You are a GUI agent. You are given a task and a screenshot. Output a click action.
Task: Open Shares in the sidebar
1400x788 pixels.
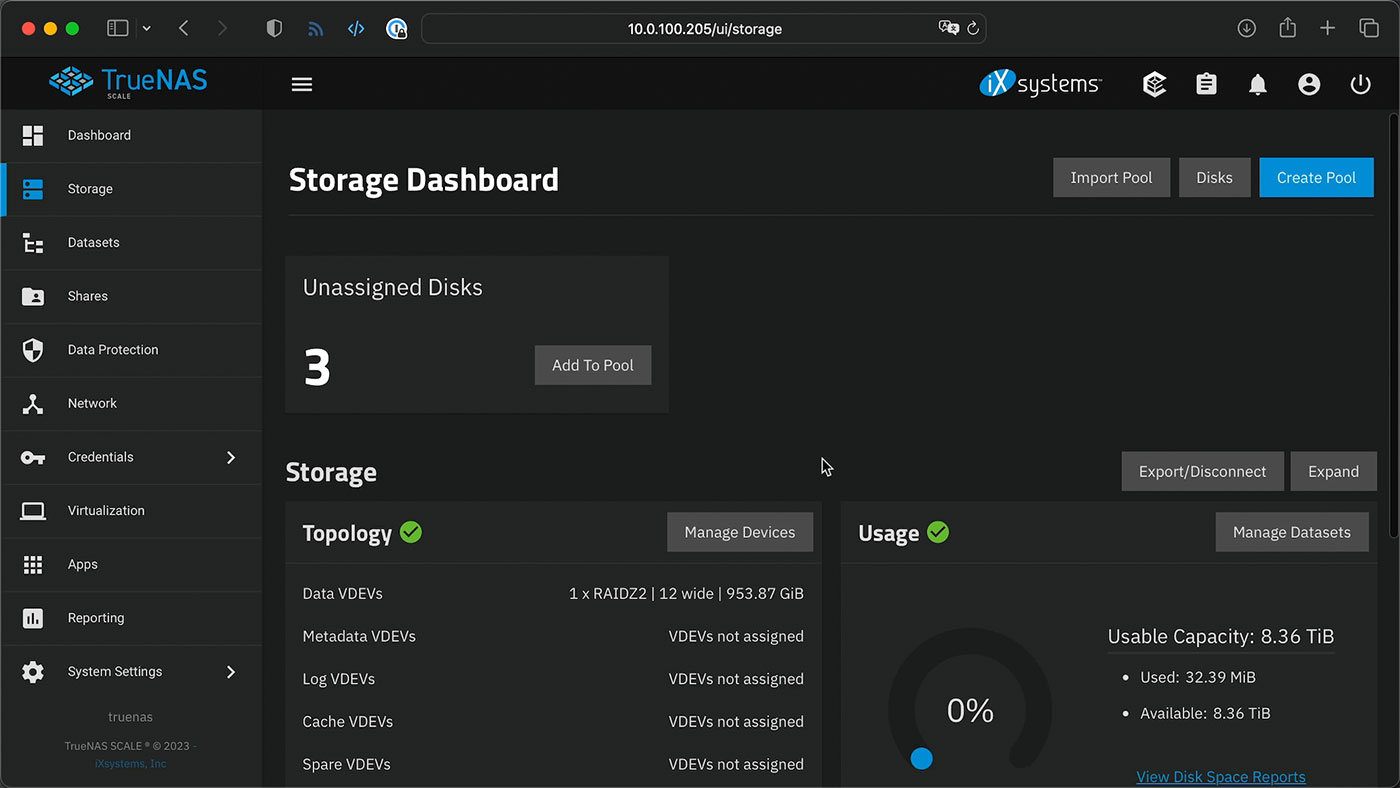tap(131, 296)
